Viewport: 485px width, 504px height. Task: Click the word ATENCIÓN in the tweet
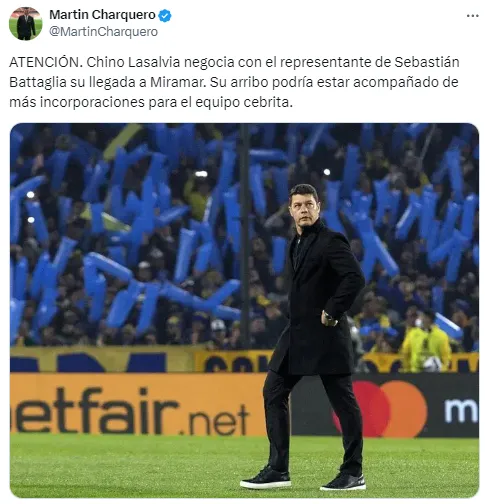pos(44,62)
